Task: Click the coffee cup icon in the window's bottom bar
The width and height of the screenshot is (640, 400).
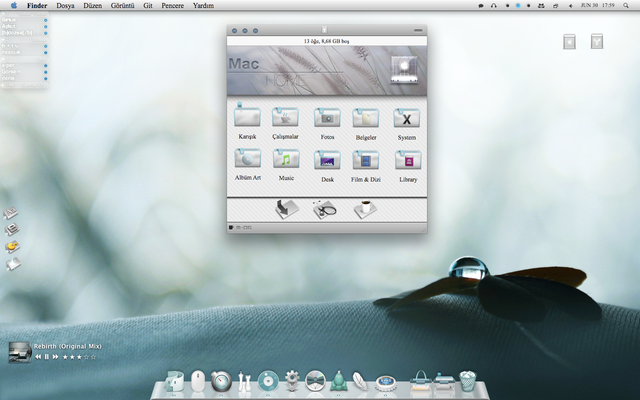Action: [365, 208]
